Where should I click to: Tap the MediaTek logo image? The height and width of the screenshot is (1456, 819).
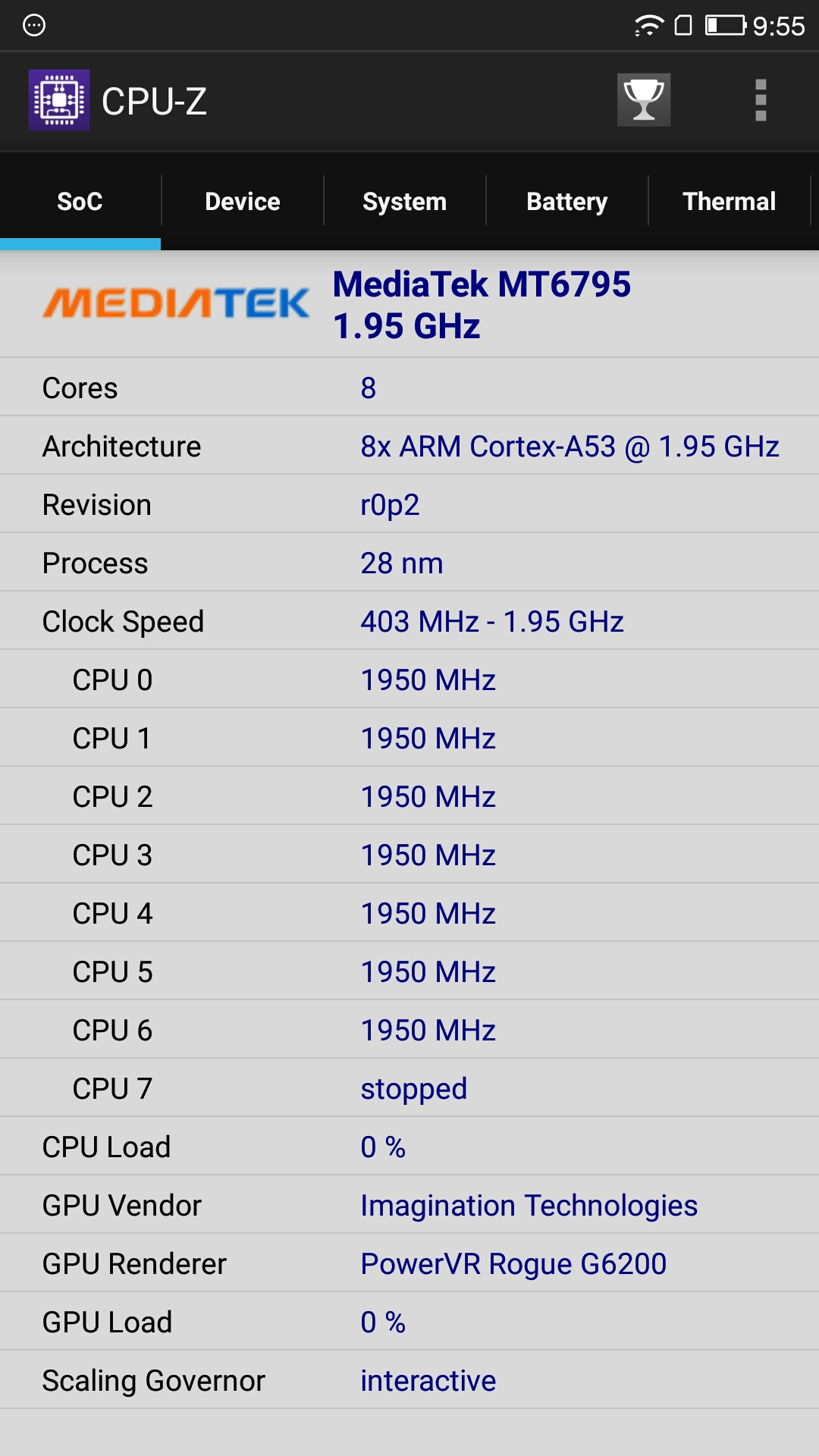click(176, 303)
